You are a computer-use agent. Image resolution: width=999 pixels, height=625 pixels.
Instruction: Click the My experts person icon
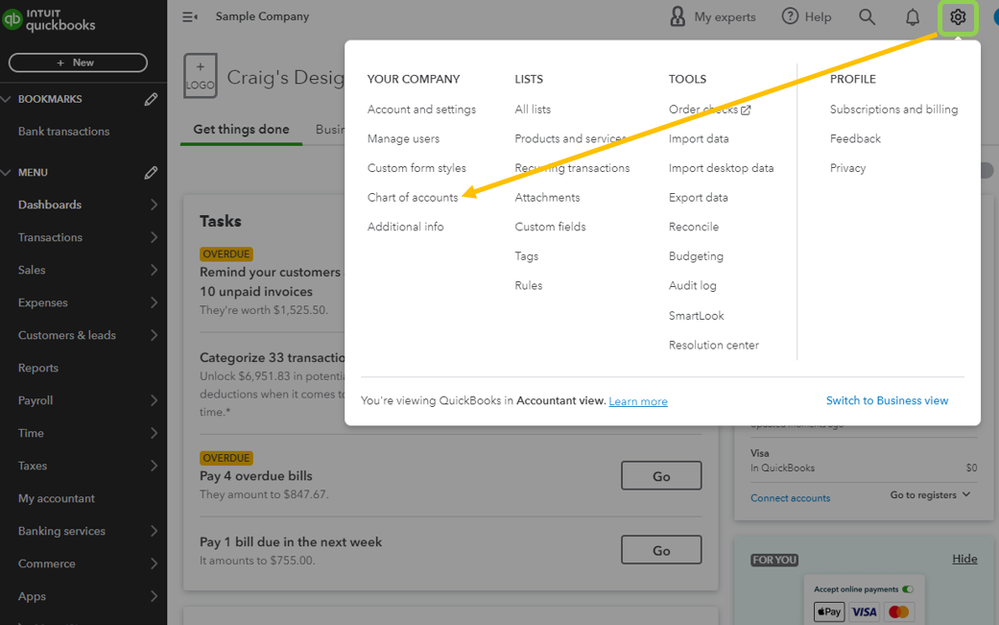[678, 17]
